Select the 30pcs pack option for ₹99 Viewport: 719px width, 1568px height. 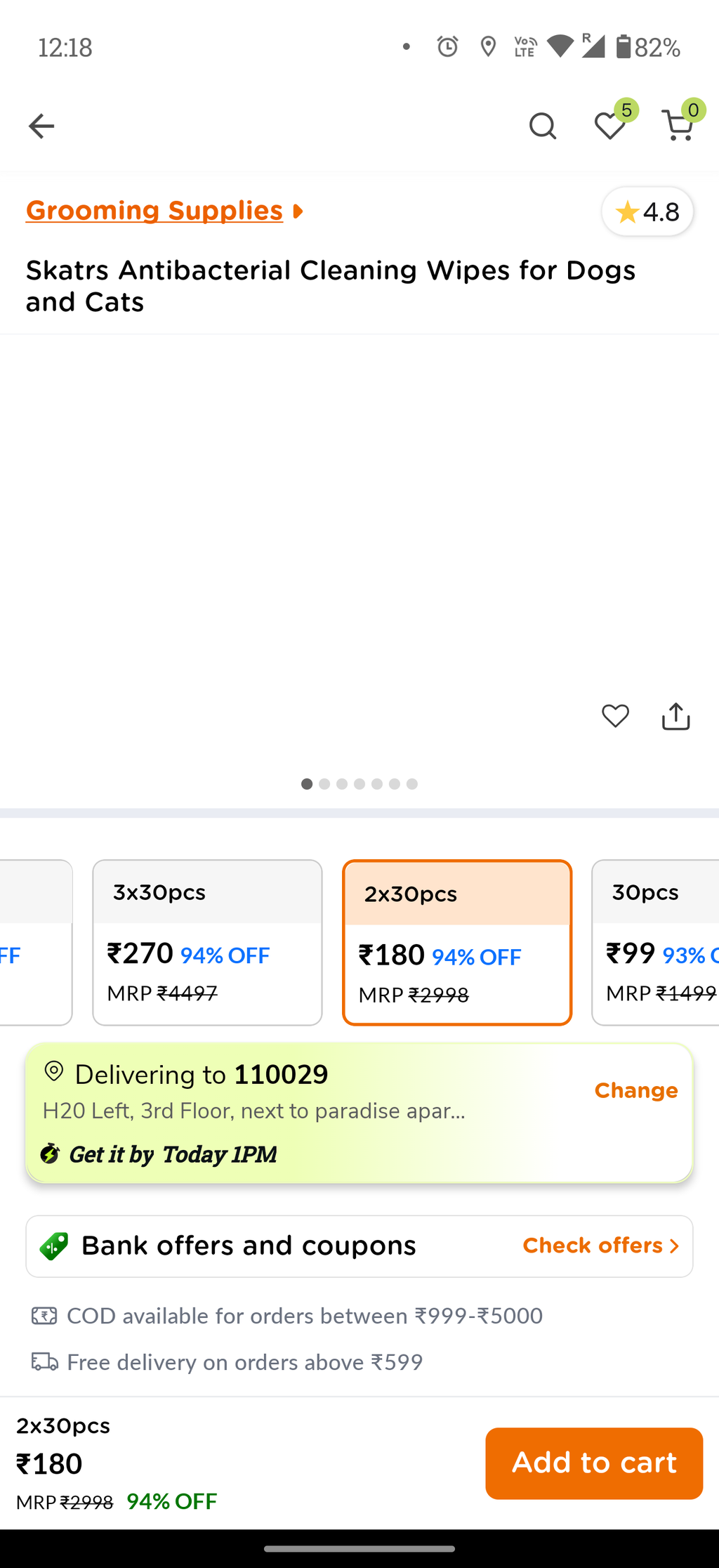click(655, 943)
